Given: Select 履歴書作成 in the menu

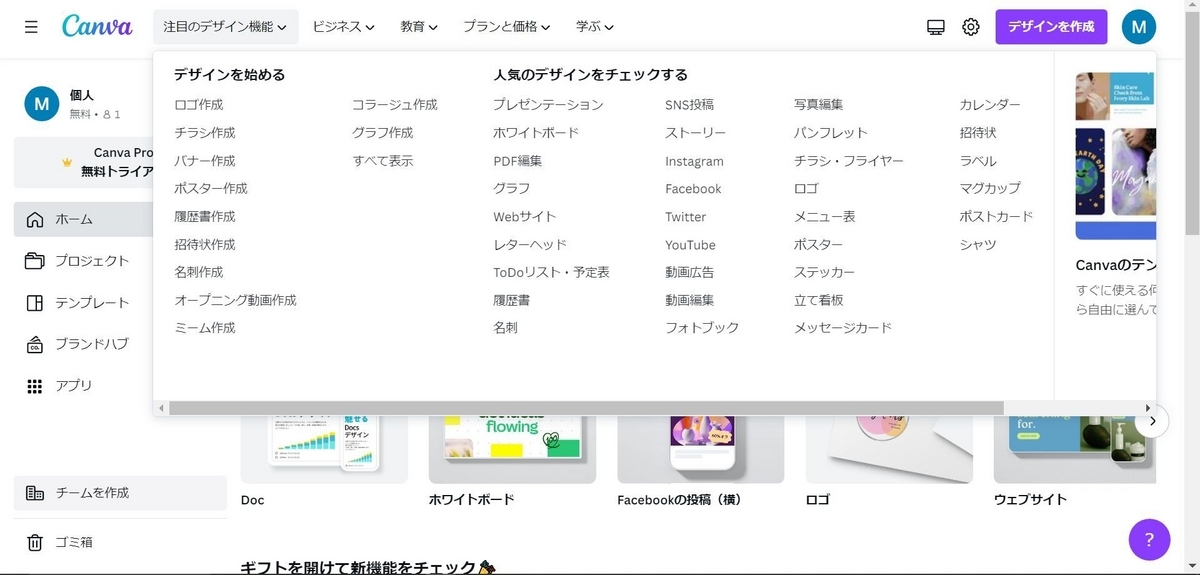Looking at the screenshot, I should point(205,216).
